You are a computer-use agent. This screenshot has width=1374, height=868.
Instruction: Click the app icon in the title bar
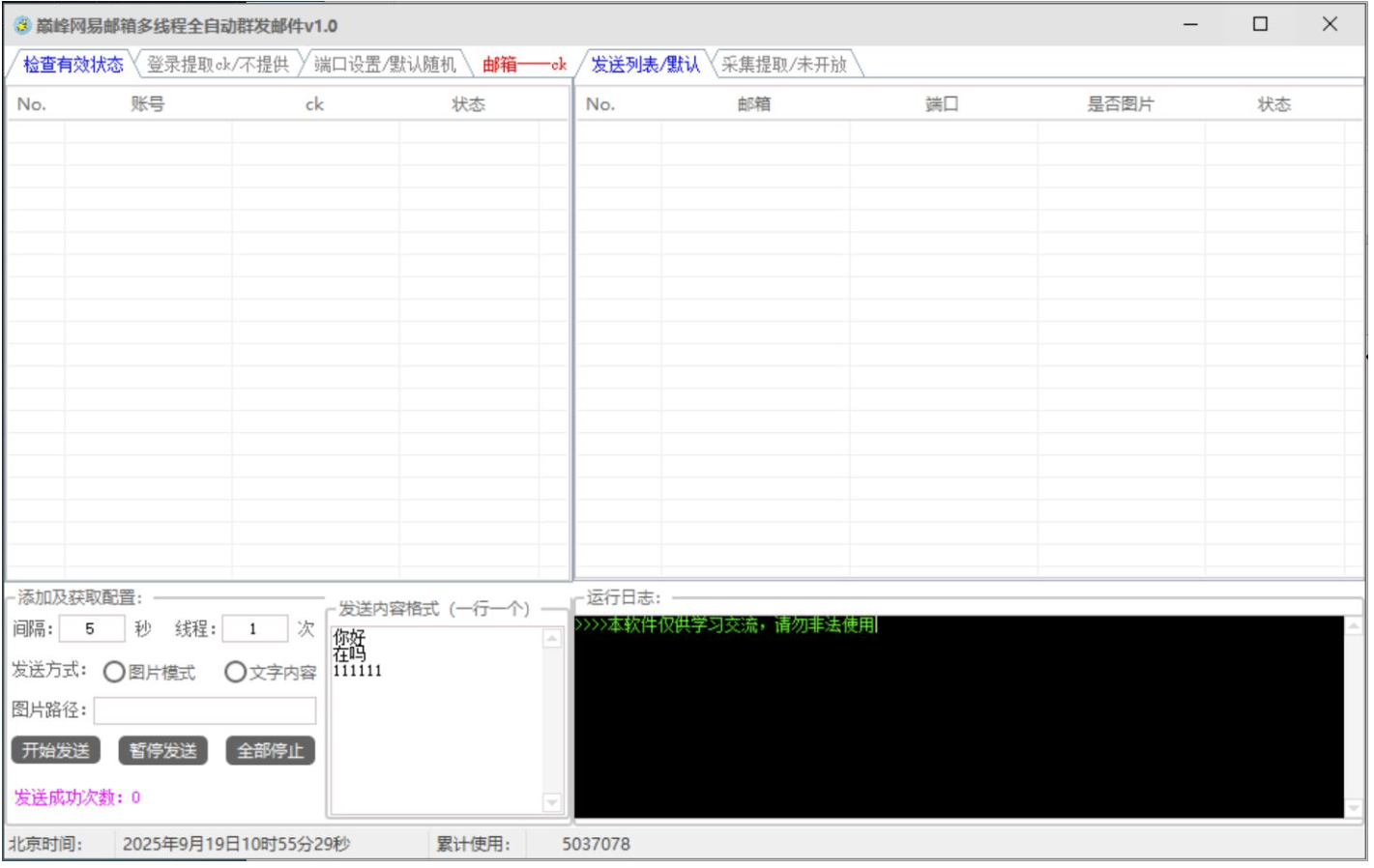[21, 25]
